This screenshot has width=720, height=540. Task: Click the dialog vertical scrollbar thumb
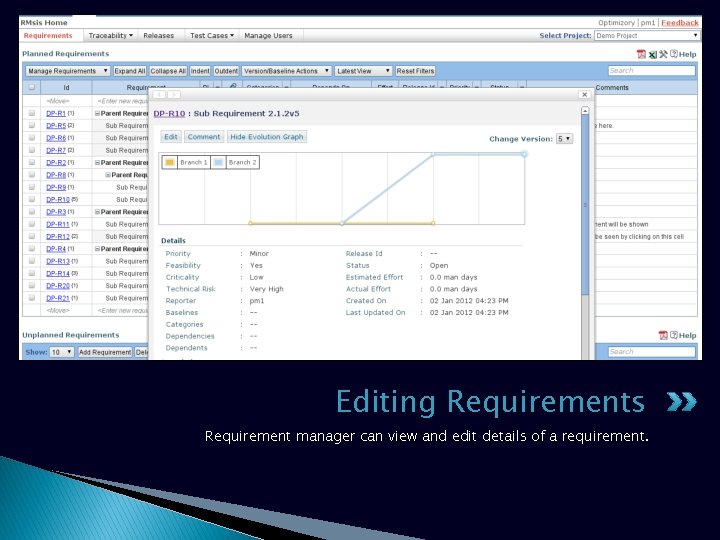585,204
